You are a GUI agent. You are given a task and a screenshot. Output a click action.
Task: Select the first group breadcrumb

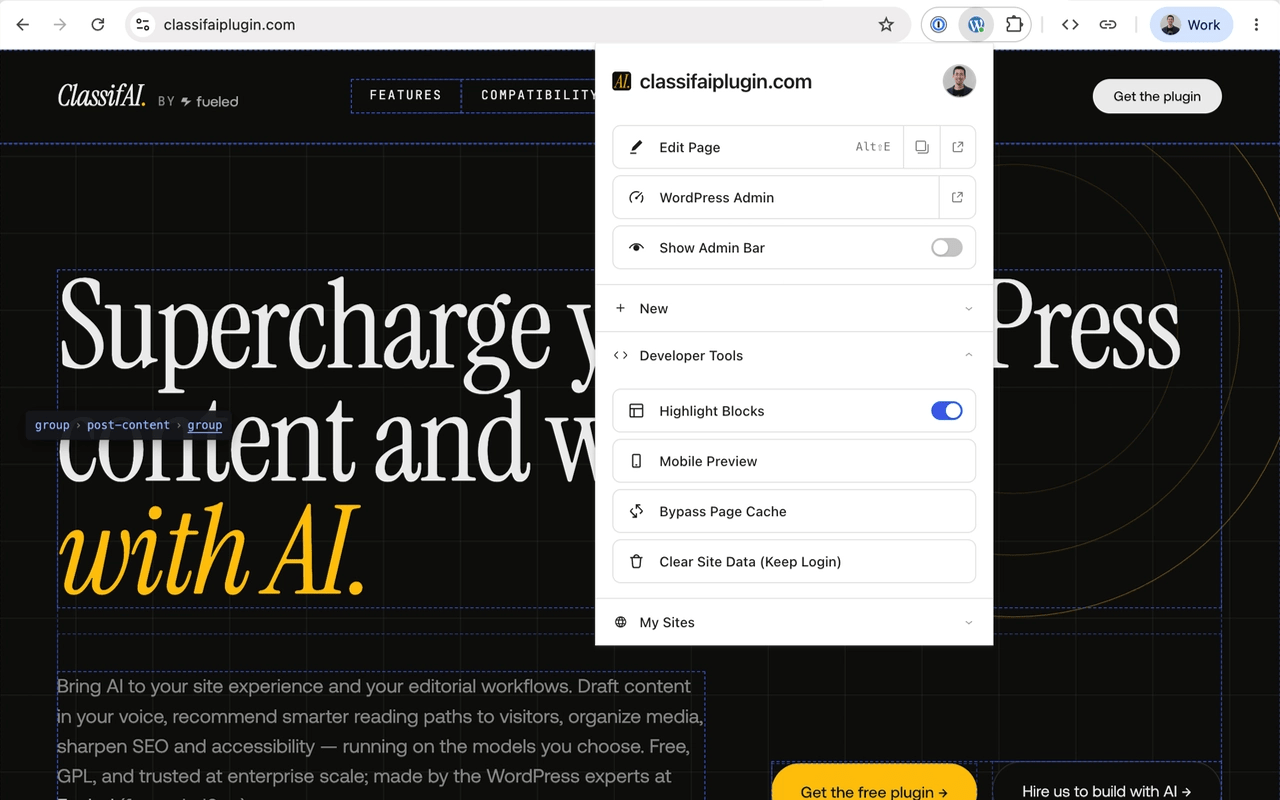click(52, 425)
